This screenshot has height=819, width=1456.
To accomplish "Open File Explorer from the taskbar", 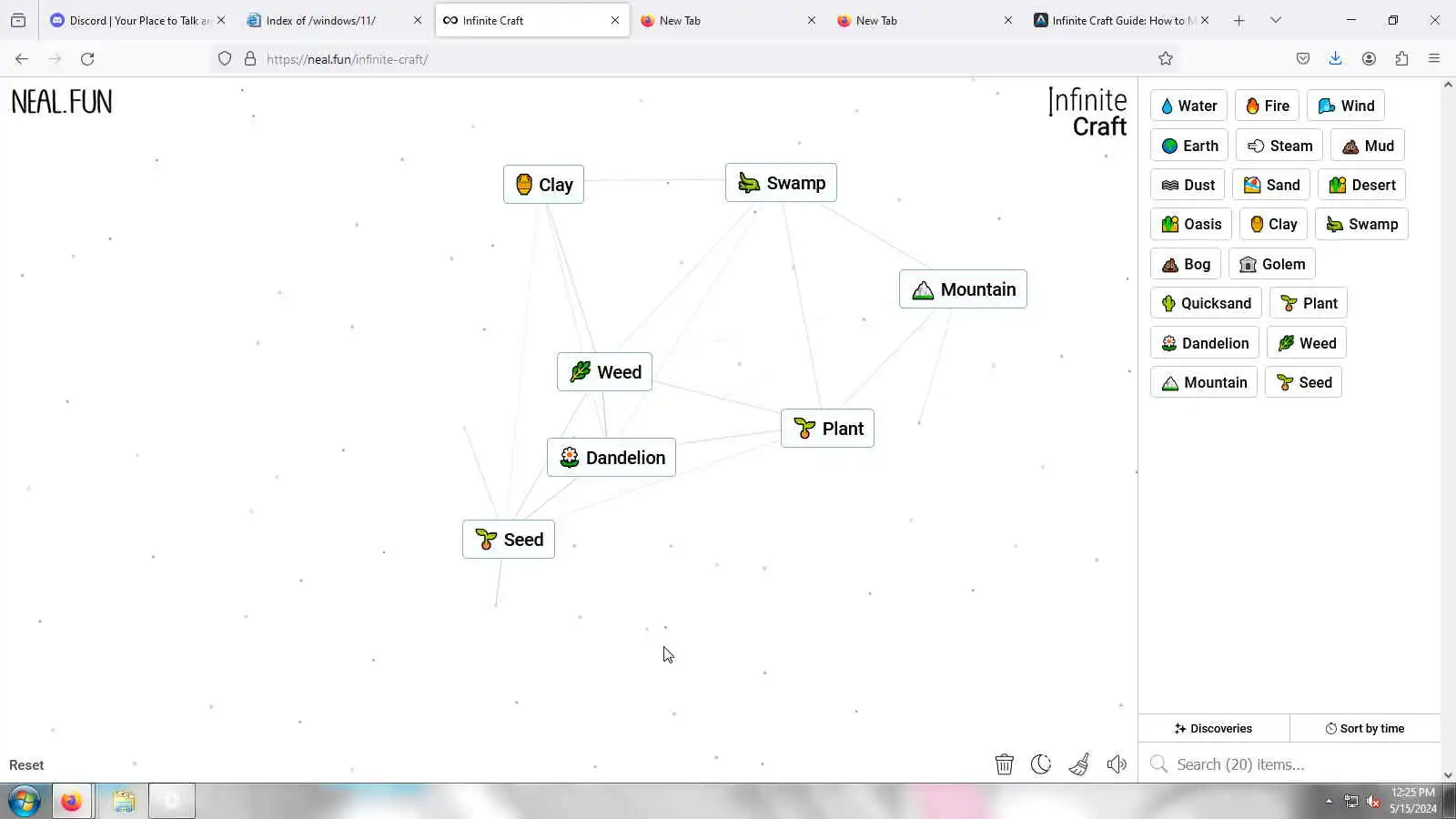I will [124, 802].
